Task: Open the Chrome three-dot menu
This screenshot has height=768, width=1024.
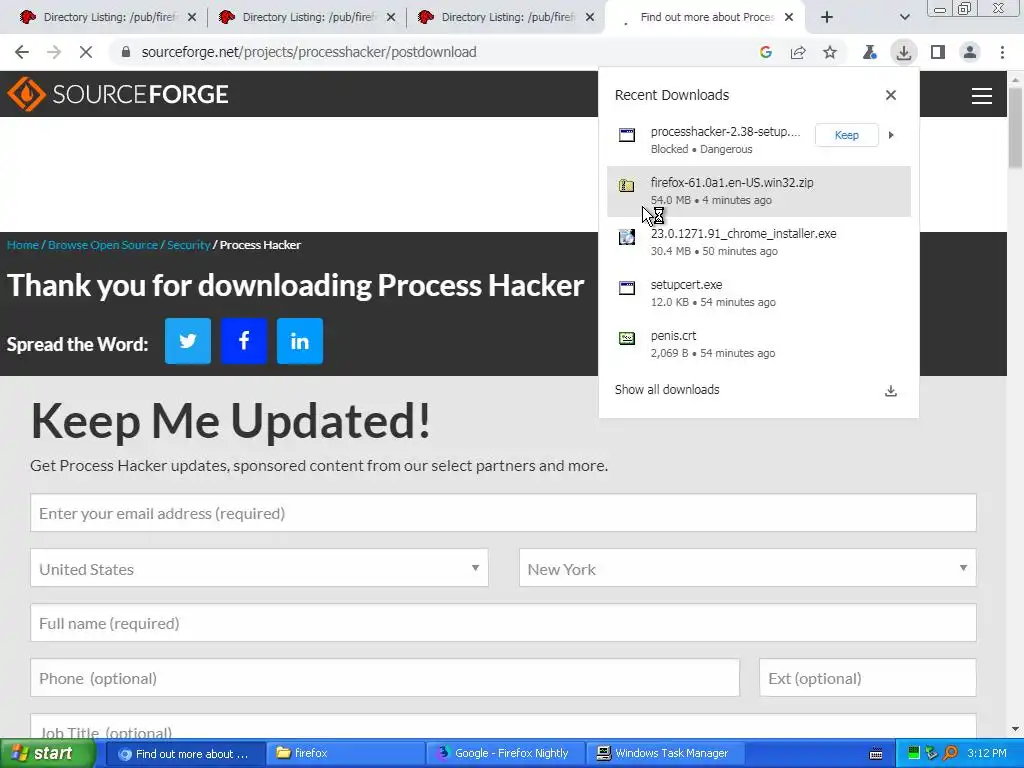Action: tap(1002, 52)
